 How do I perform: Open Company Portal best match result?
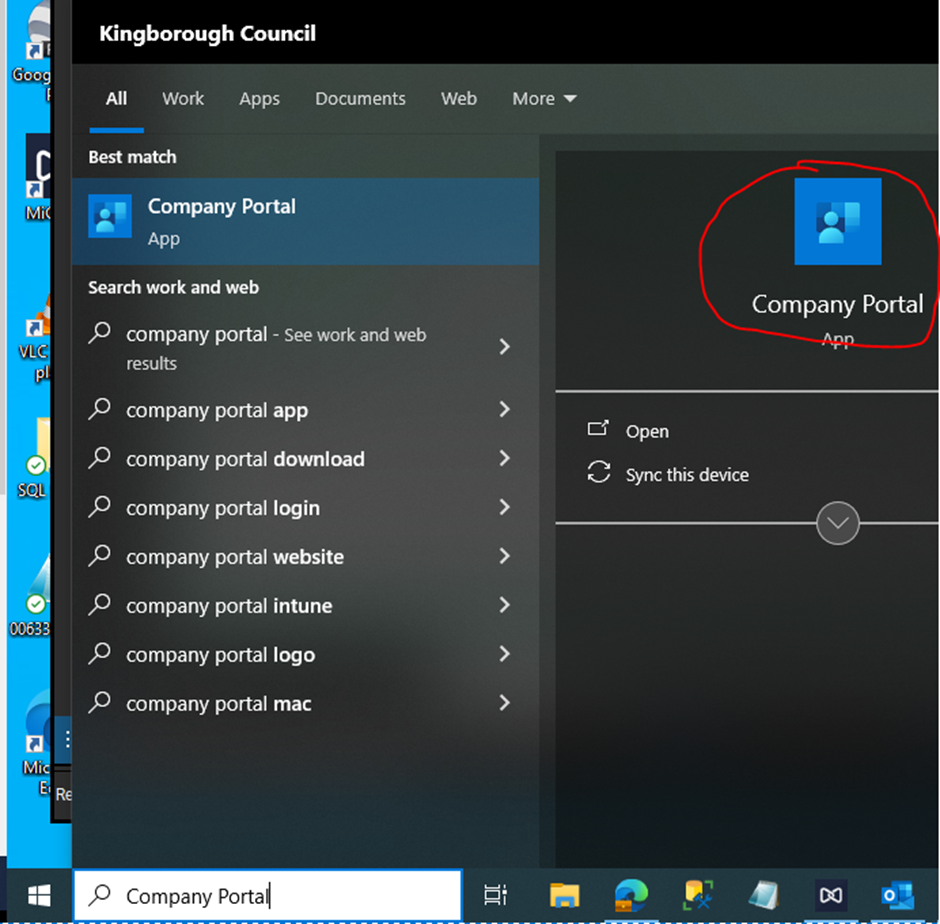pyautogui.click(x=305, y=221)
